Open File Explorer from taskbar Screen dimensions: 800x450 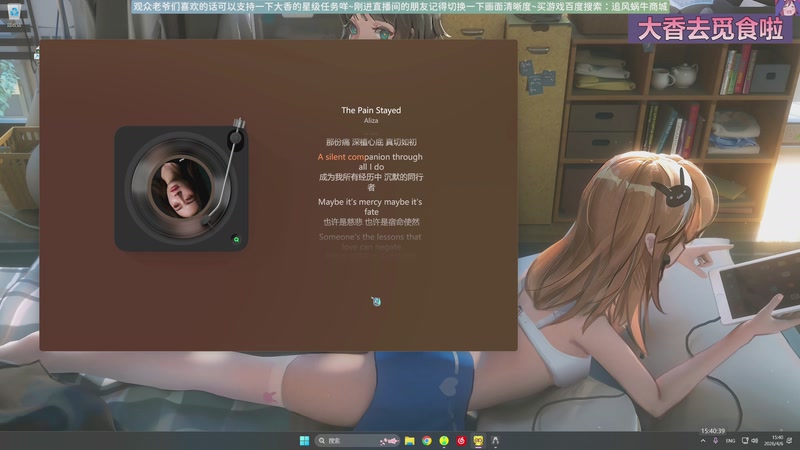pyautogui.click(x=410, y=441)
